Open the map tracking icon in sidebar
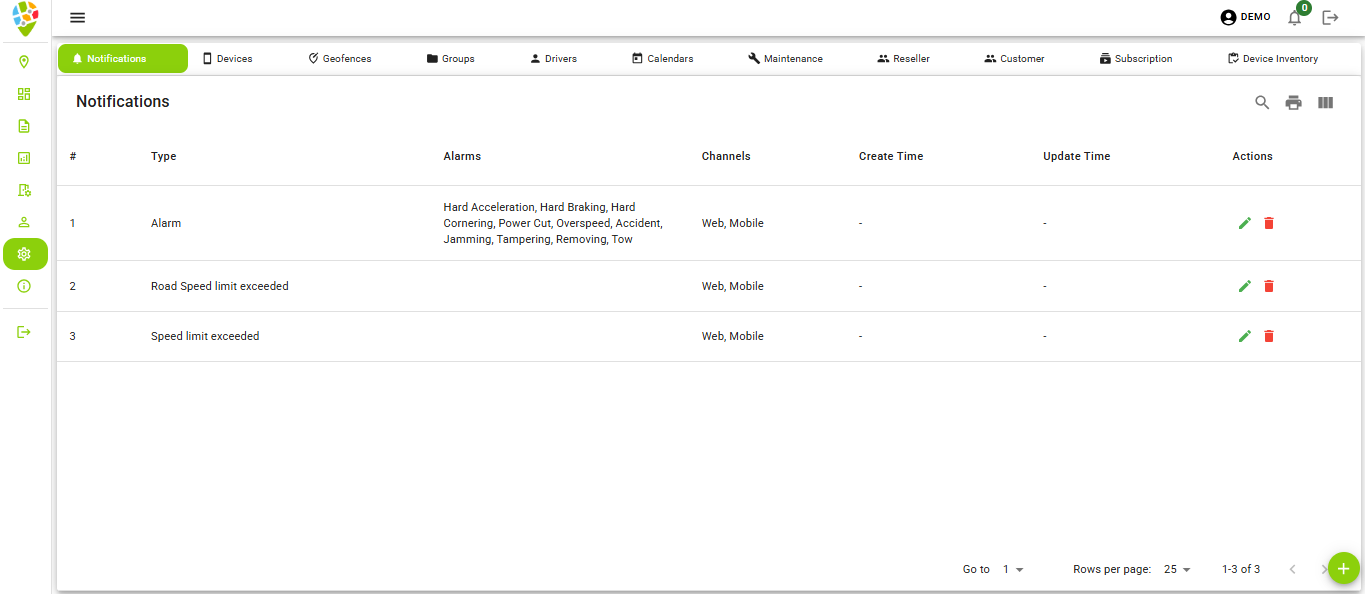Viewport: 1365px width, 594px height. pos(25,61)
